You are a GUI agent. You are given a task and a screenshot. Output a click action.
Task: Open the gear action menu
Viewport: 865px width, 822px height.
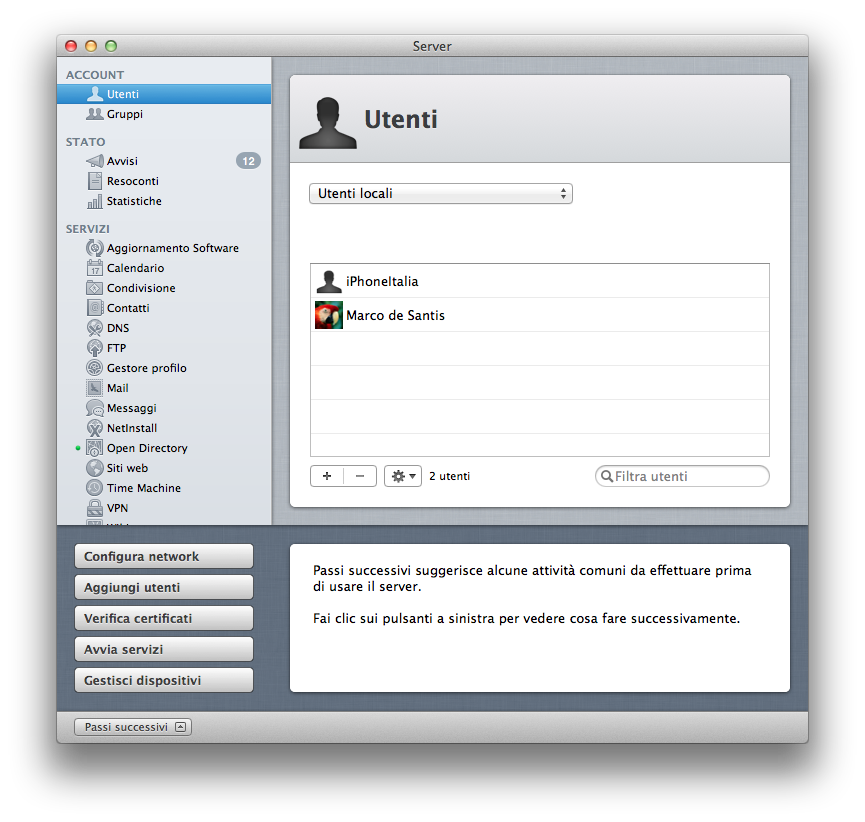(403, 476)
